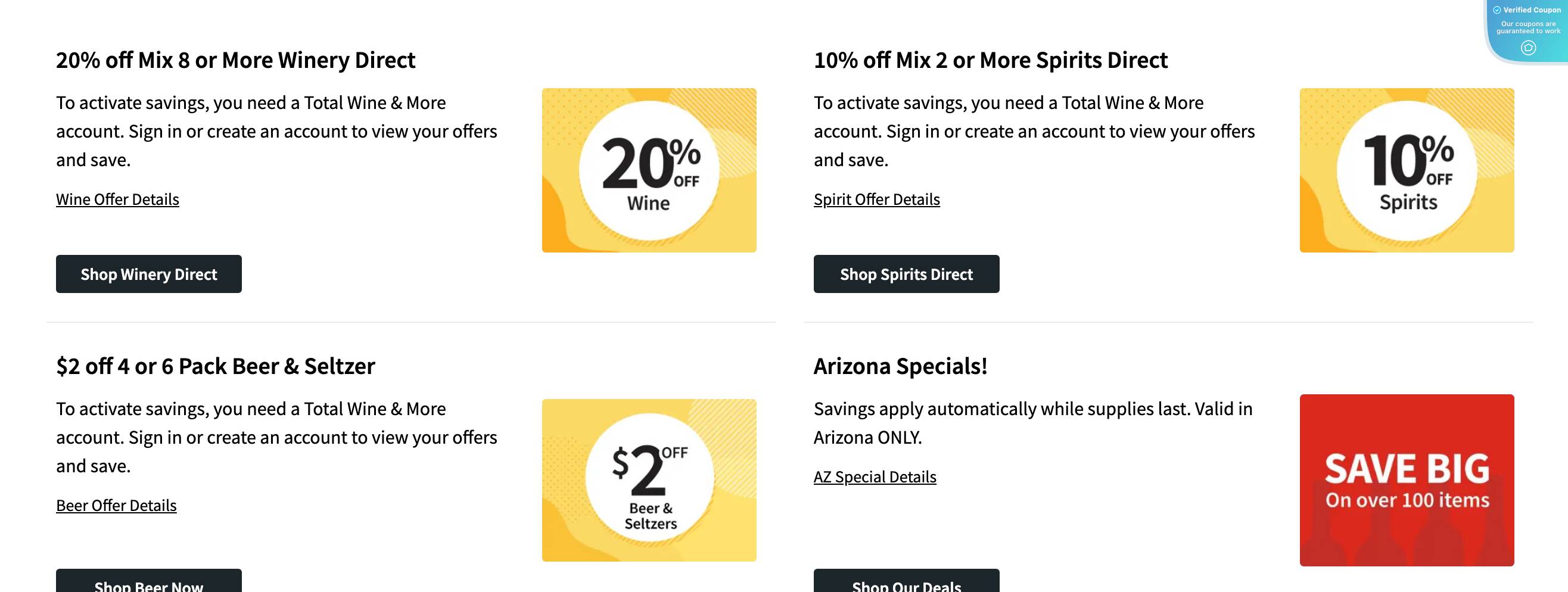1568x592 pixels.
Task: Click the Arizona Specials! heading
Action: click(900, 366)
